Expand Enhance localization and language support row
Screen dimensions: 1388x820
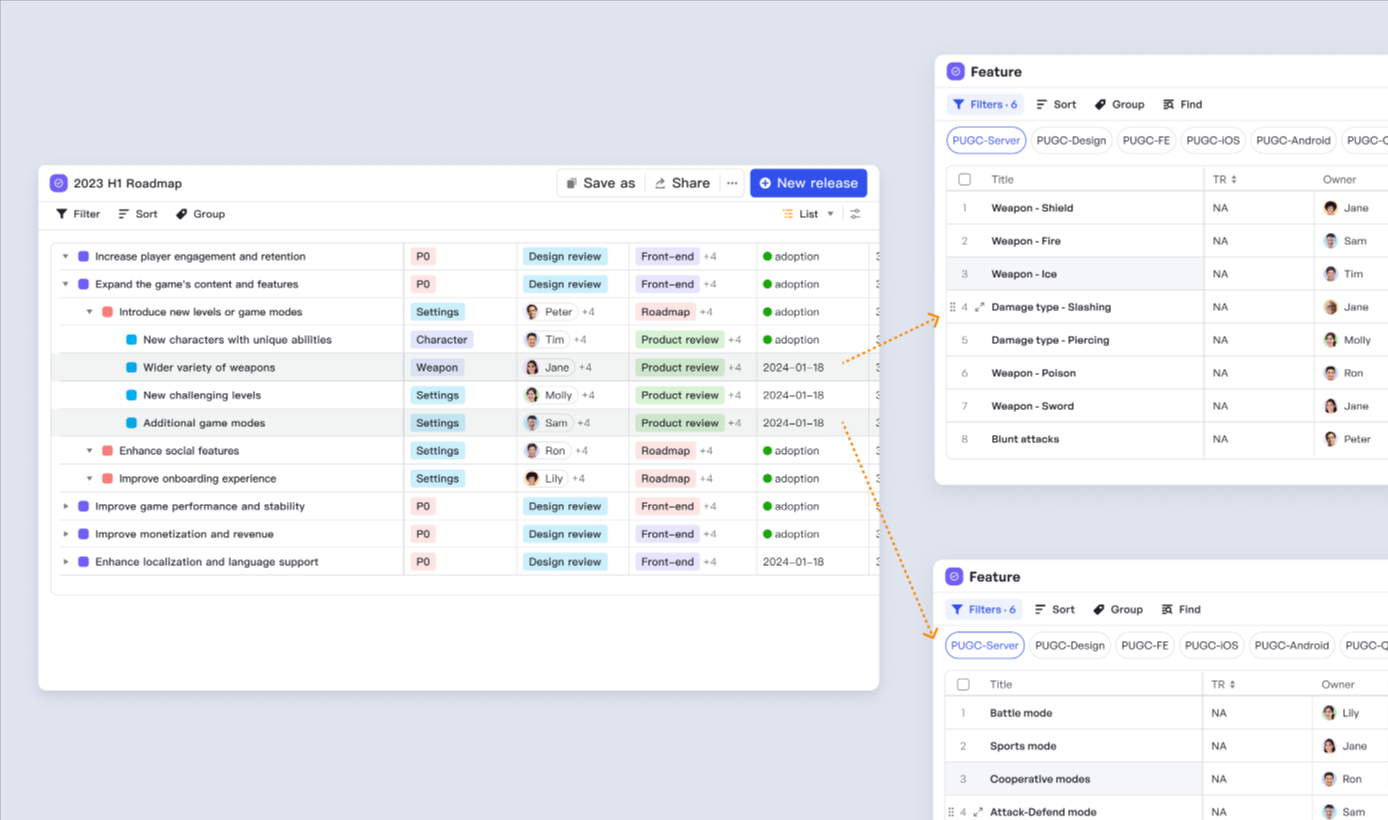pyautogui.click(x=66, y=562)
